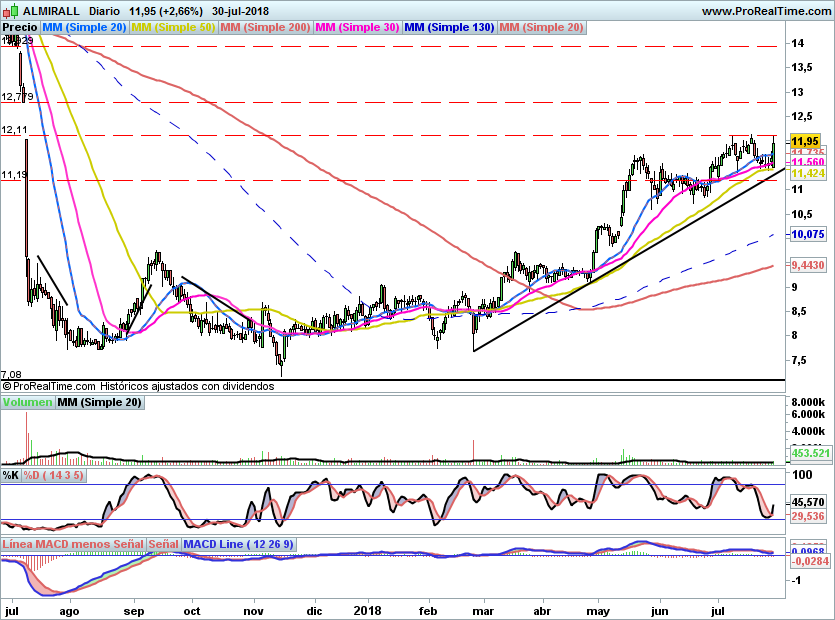Click the green 453.521 volume tag
Viewport: 835px width, 620px height.
(x=810, y=453)
